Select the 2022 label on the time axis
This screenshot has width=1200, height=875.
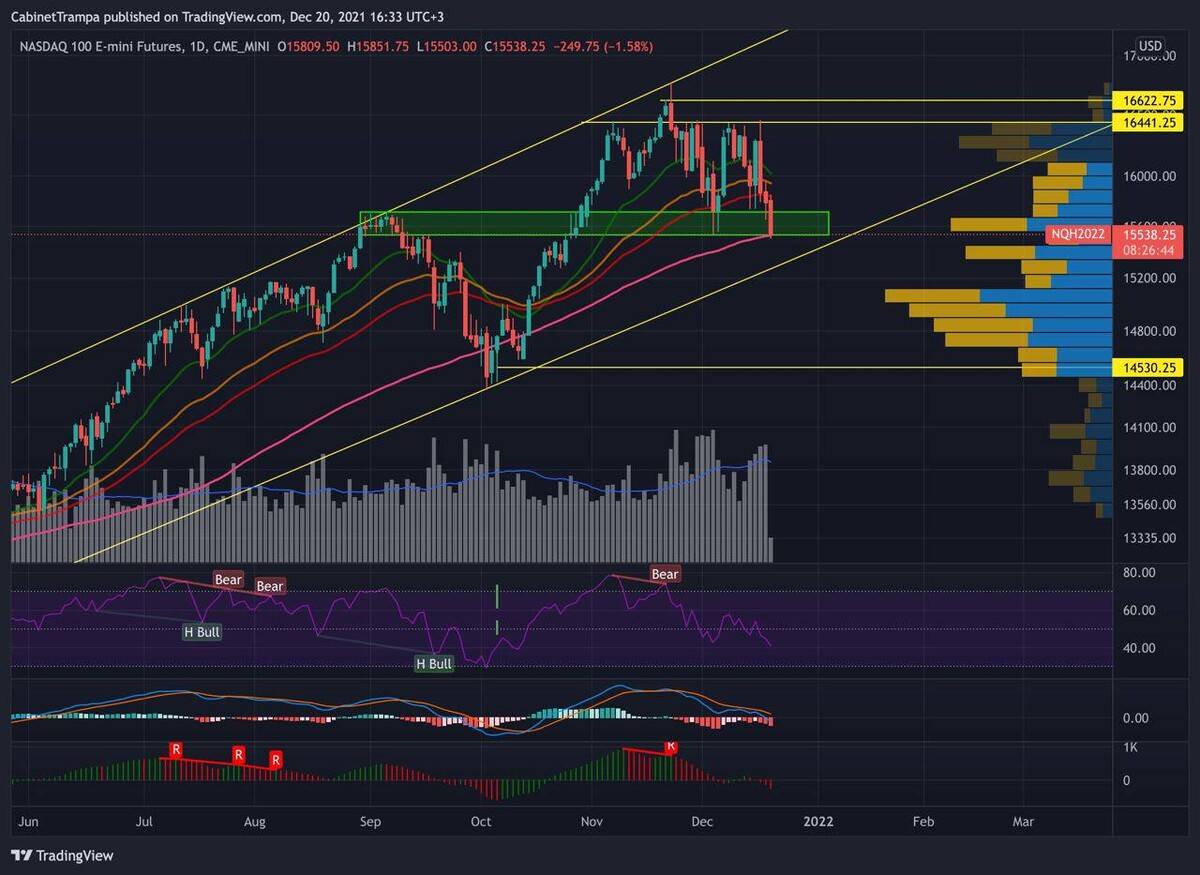point(819,821)
